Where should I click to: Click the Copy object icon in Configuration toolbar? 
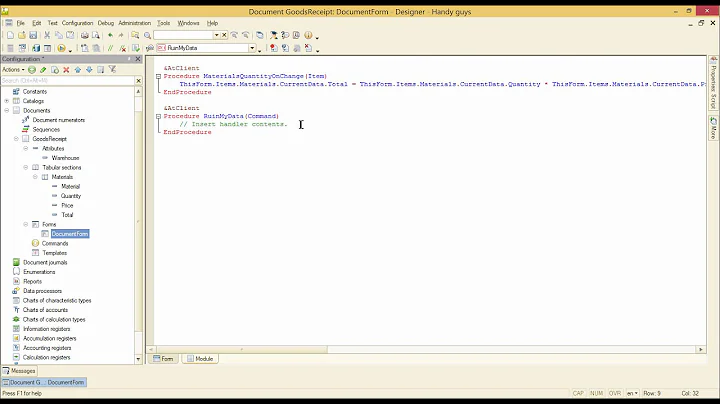click(x=55, y=70)
